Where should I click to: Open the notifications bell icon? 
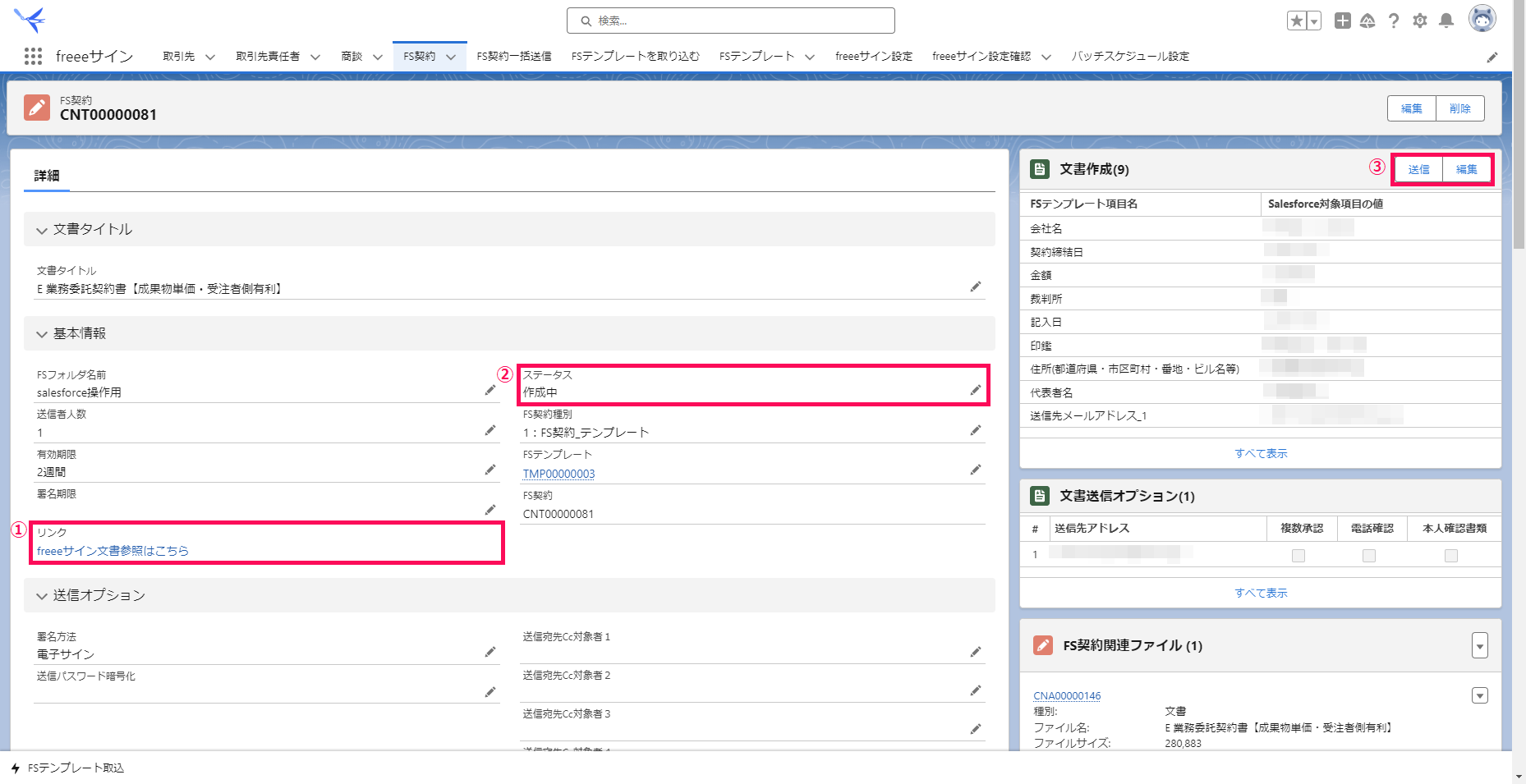1446,21
